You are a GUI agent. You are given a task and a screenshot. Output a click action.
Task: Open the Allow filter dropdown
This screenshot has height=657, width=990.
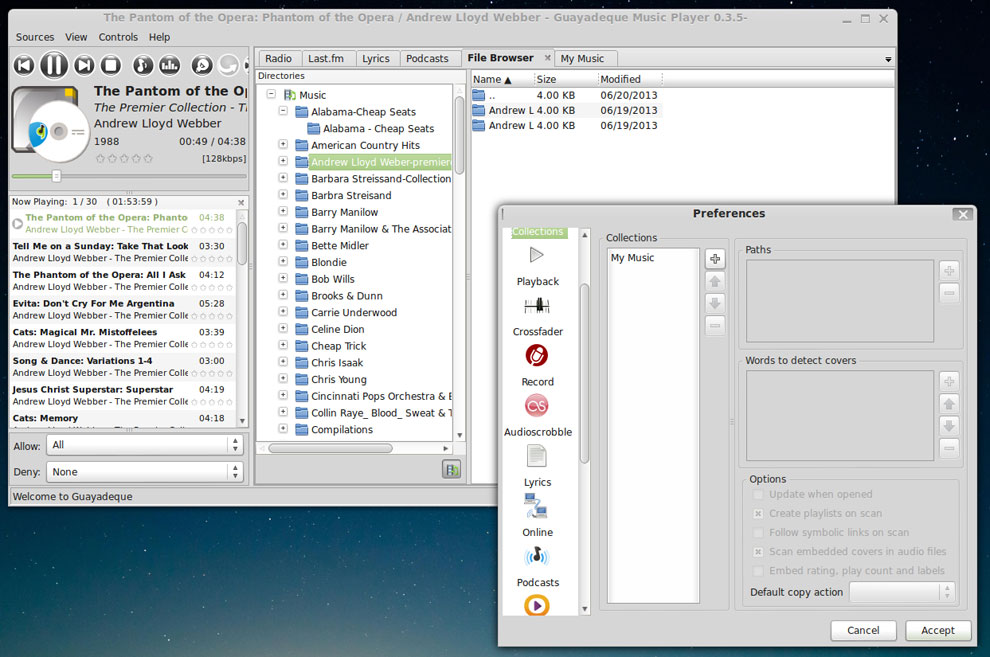145,445
